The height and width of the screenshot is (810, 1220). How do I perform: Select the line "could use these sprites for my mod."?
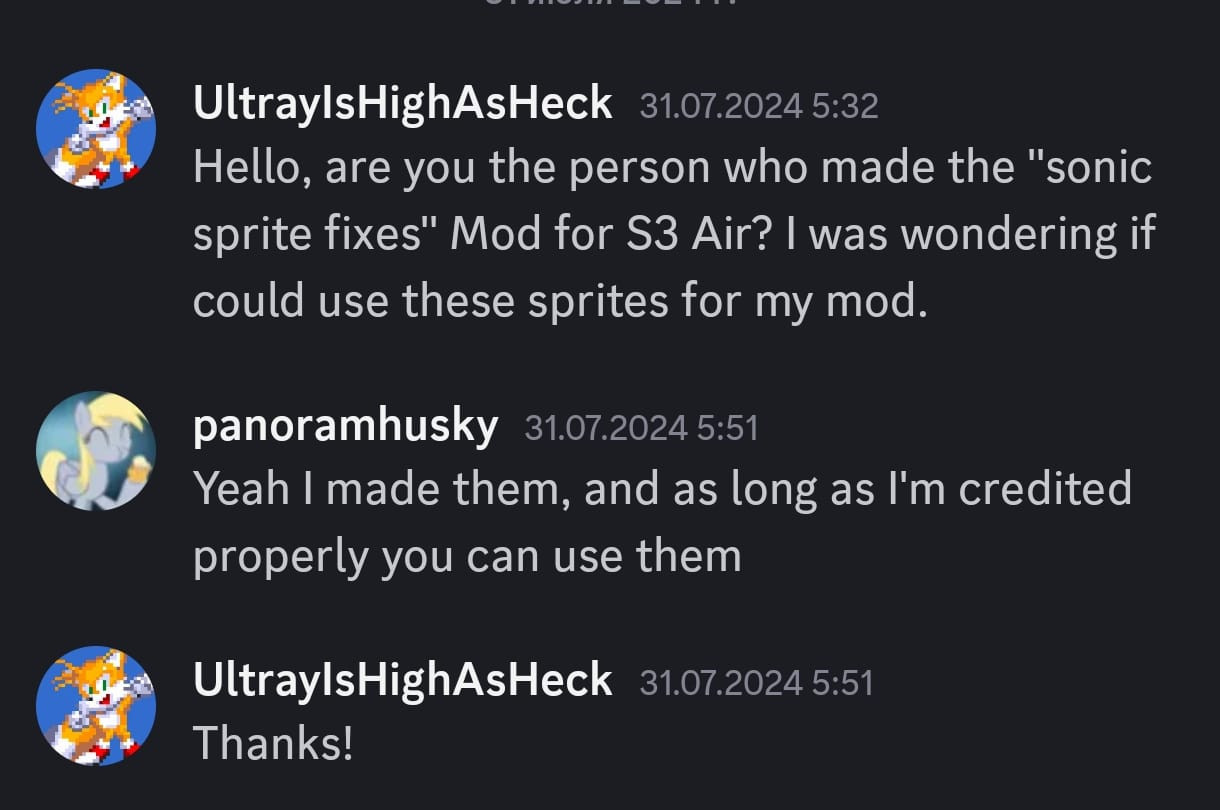click(x=560, y=300)
